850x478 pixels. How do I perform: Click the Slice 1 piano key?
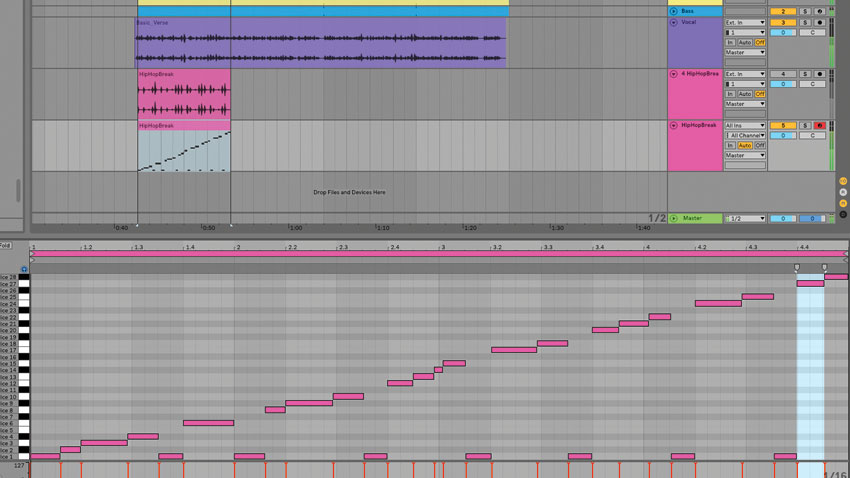24,456
